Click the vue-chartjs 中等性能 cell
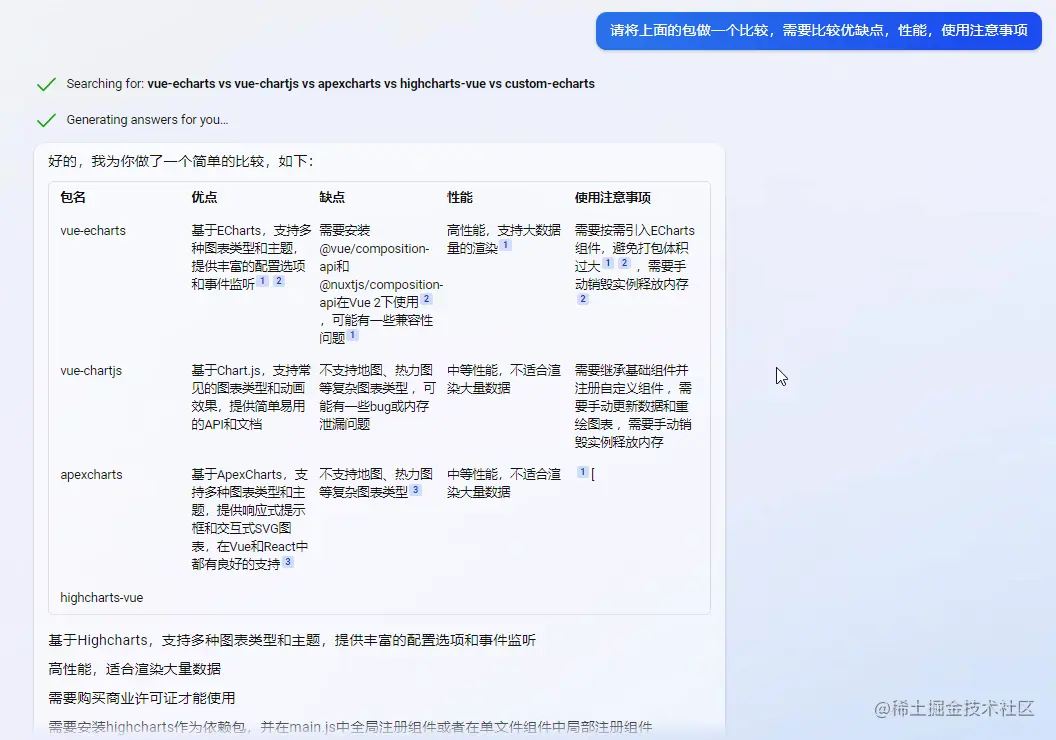The width and height of the screenshot is (1056, 740). click(x=504, y=379)
